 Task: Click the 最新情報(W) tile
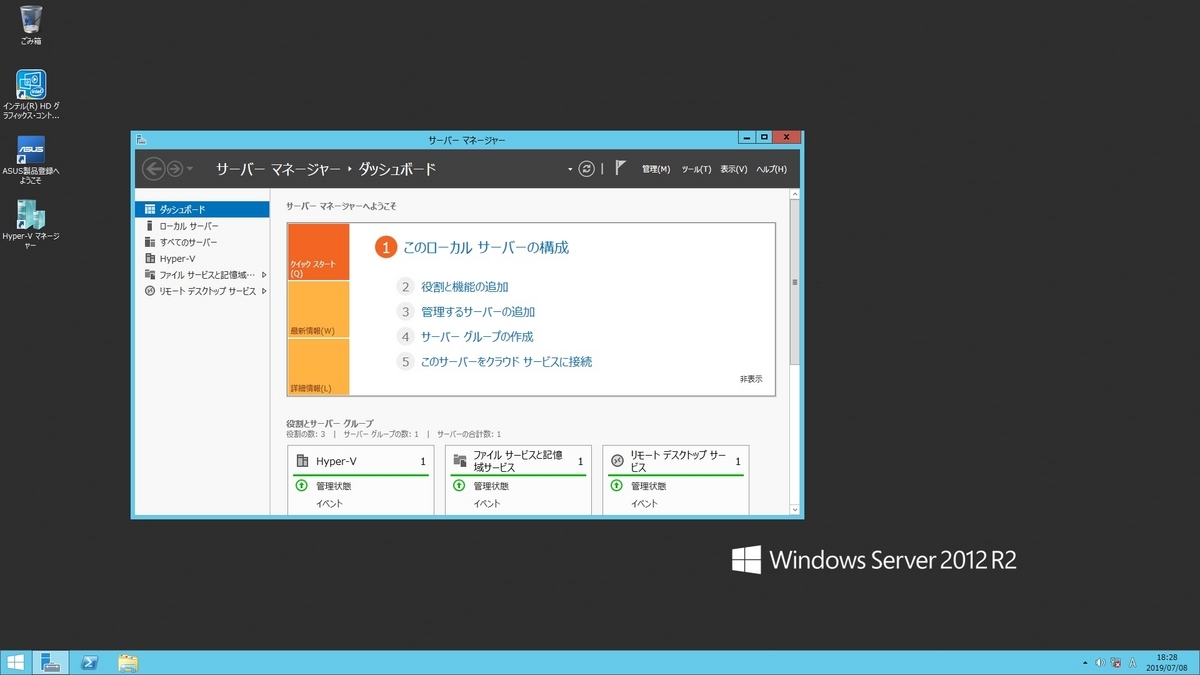(x=318, y=309)
